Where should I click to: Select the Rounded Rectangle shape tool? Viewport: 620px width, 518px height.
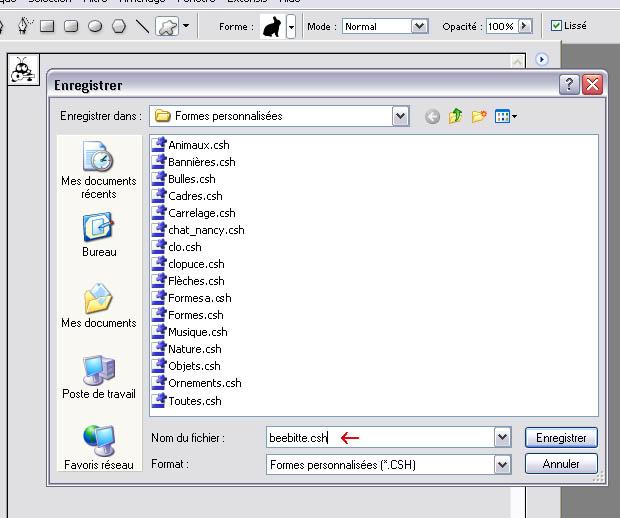(x=71, y=26)
